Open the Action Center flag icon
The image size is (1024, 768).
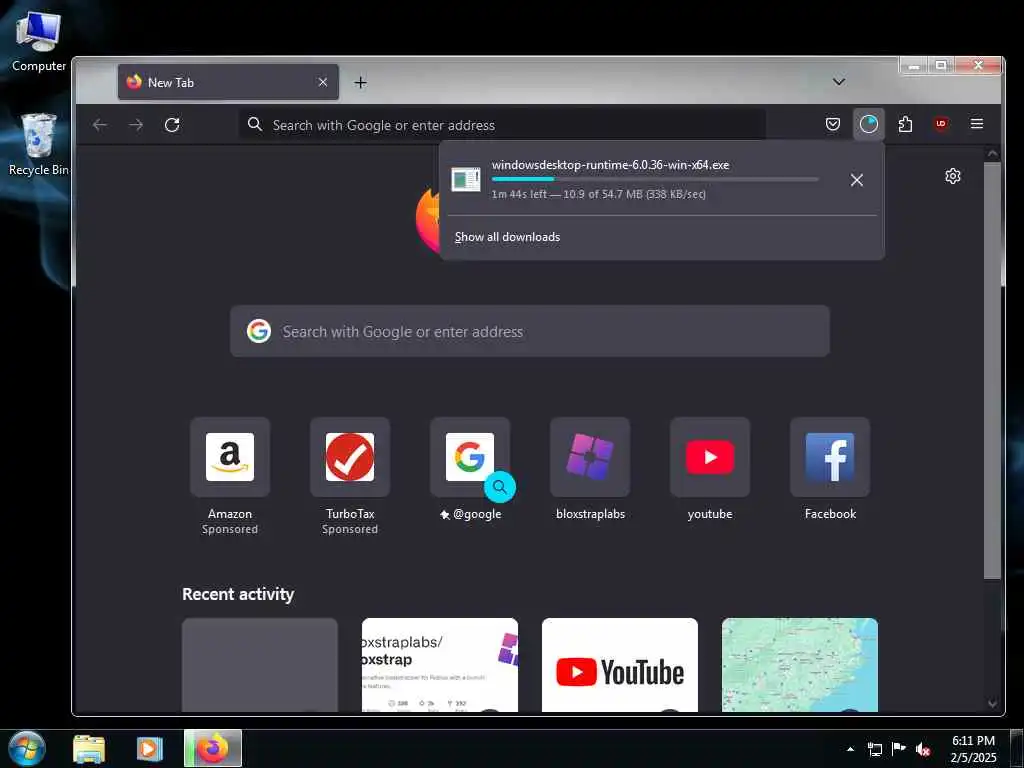coord(899,749)
